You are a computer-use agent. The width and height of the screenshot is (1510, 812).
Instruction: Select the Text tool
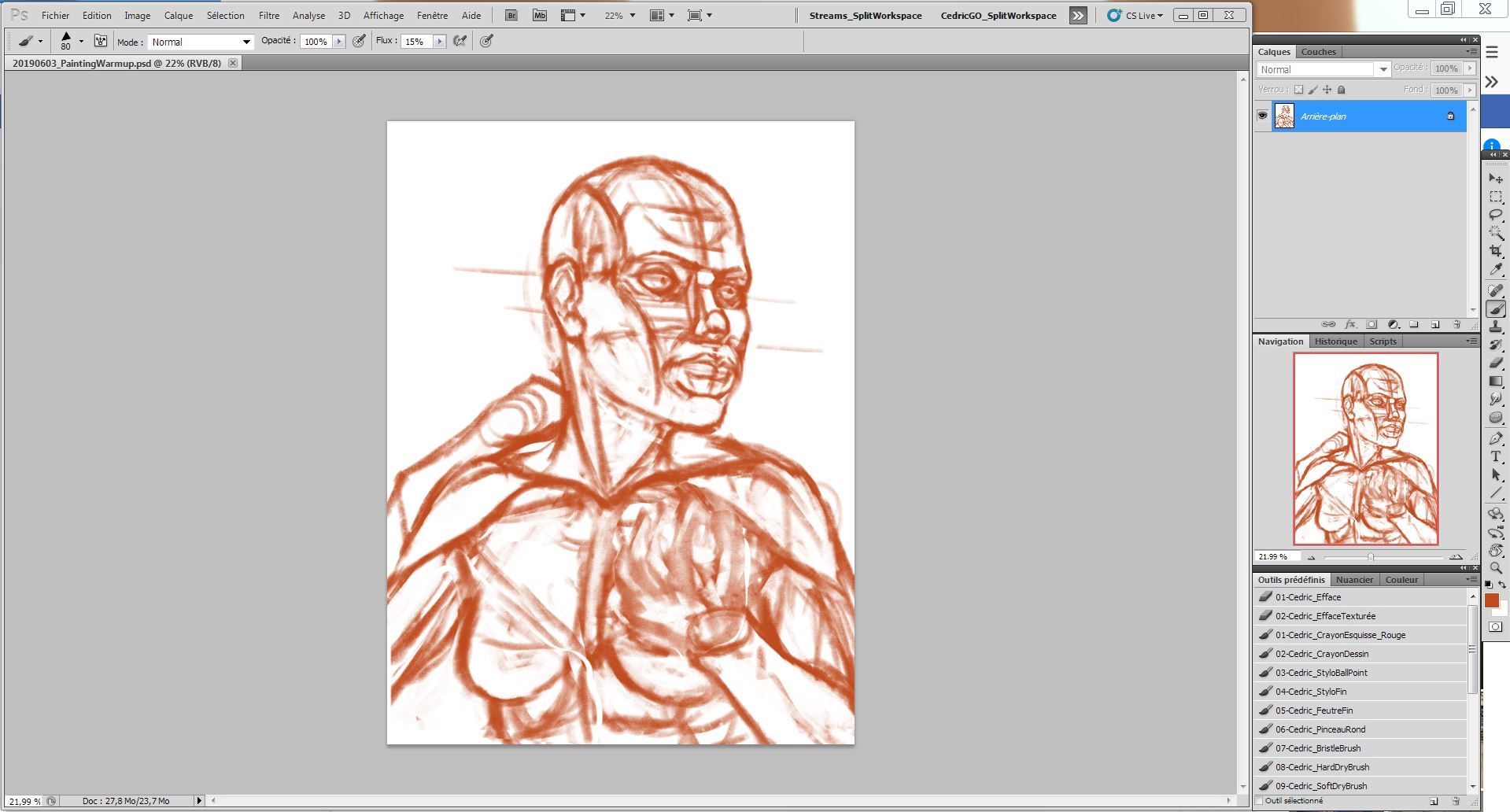pos(1496,456)
